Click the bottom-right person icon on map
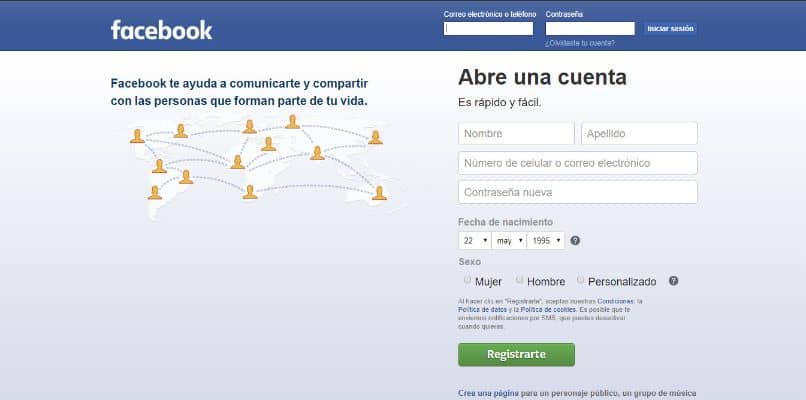 (x=379, y=193)
